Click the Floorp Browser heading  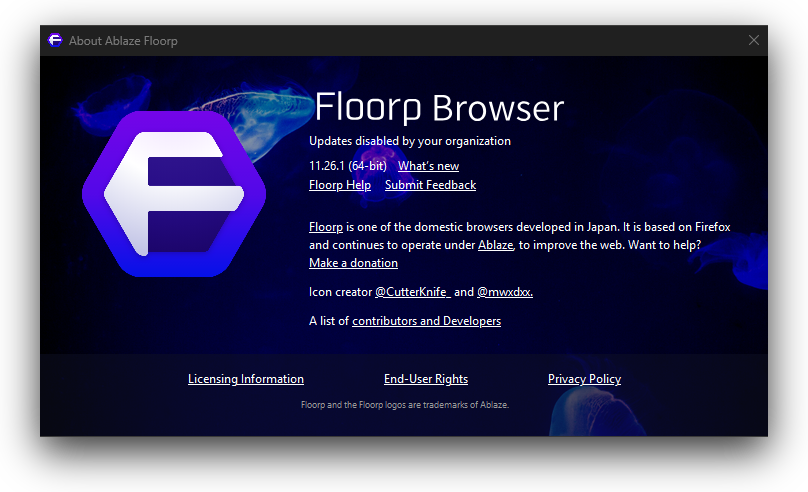(440, 108)
